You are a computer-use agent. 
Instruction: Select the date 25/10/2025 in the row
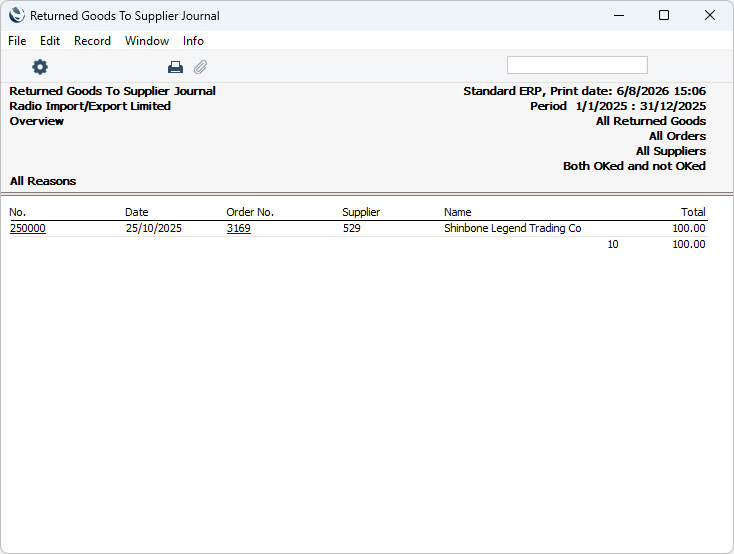tap(154, 228)
